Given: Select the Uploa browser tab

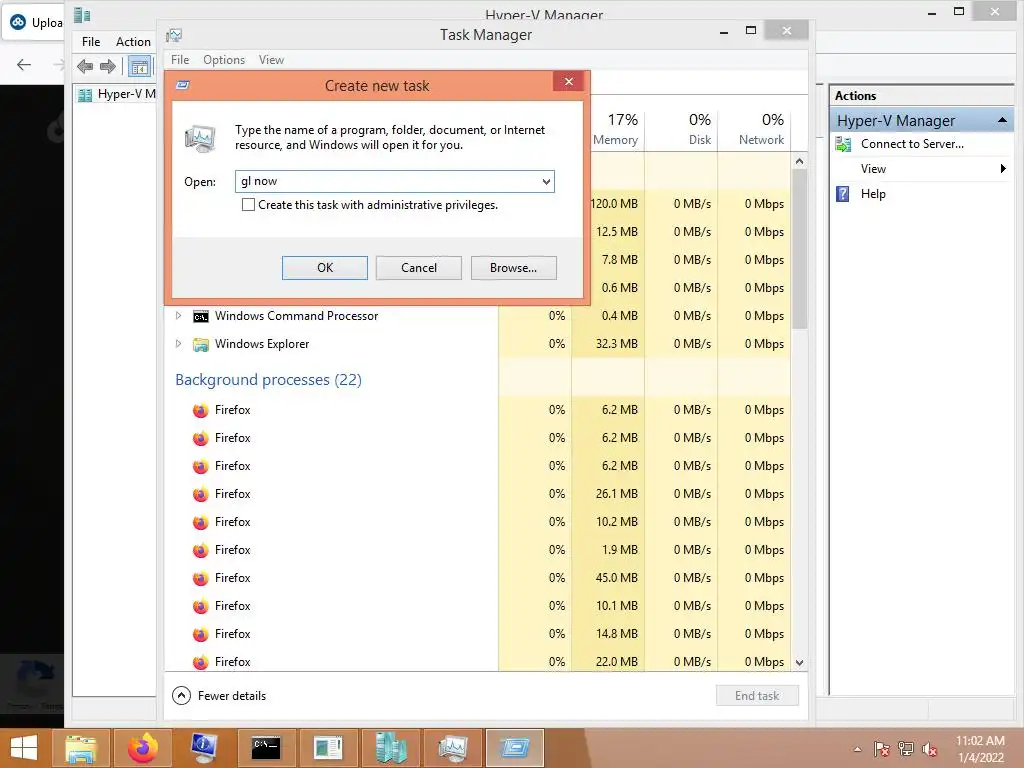Looking at the screenshot, I should (x=35, y=23).
